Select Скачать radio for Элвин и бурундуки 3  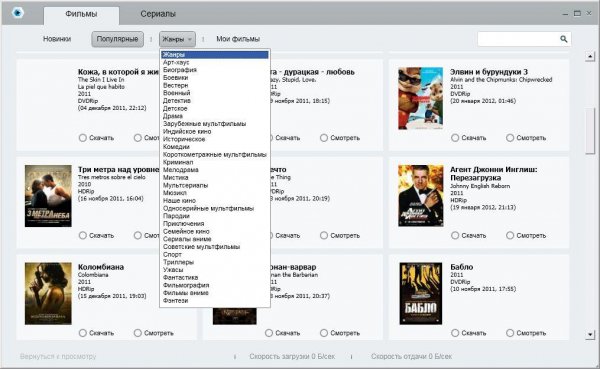455,138
